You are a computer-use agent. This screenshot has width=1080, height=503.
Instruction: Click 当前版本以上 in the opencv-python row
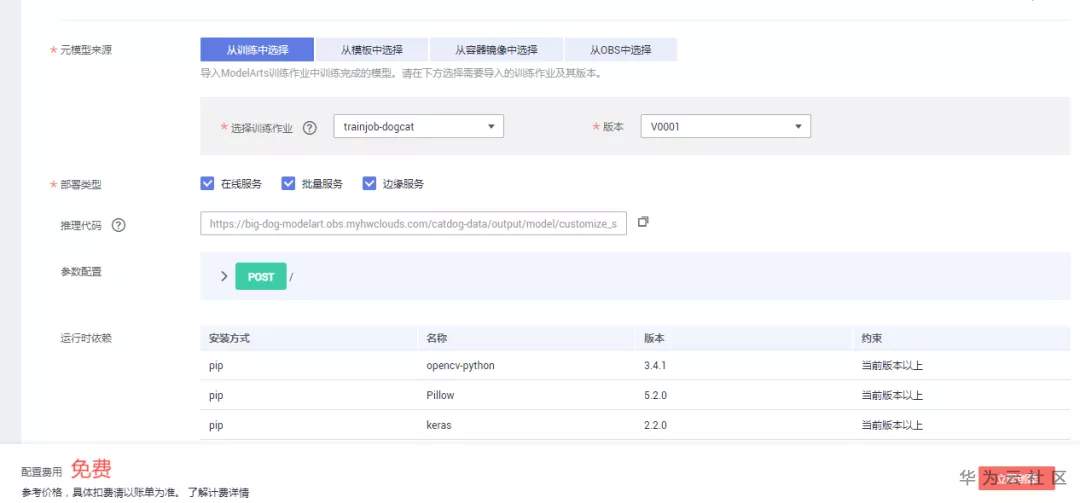tap(892, 366)
